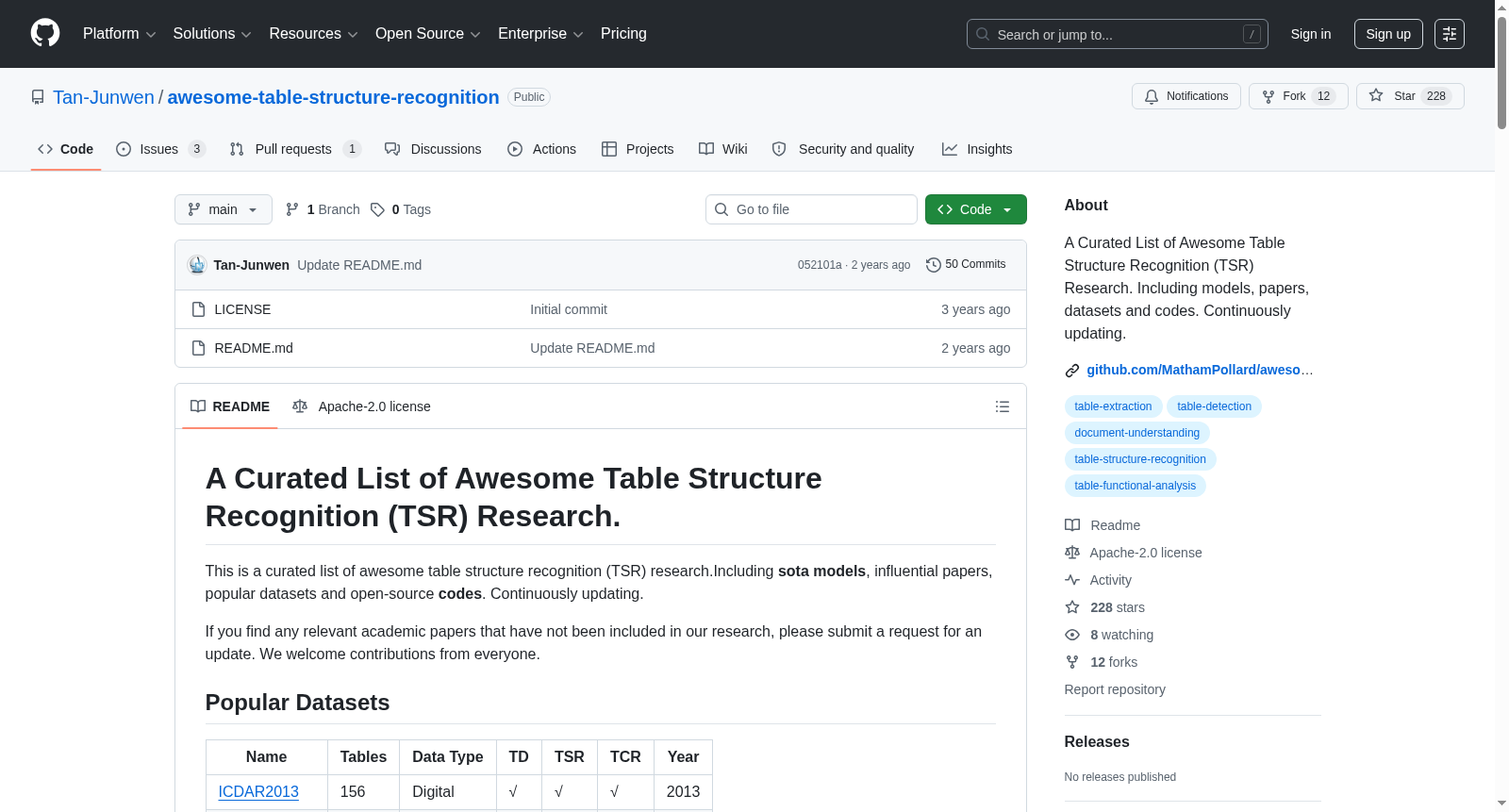The image size is (1509, 812).
Task: Select the README tab in file viewer
Action: coord(230,406)
